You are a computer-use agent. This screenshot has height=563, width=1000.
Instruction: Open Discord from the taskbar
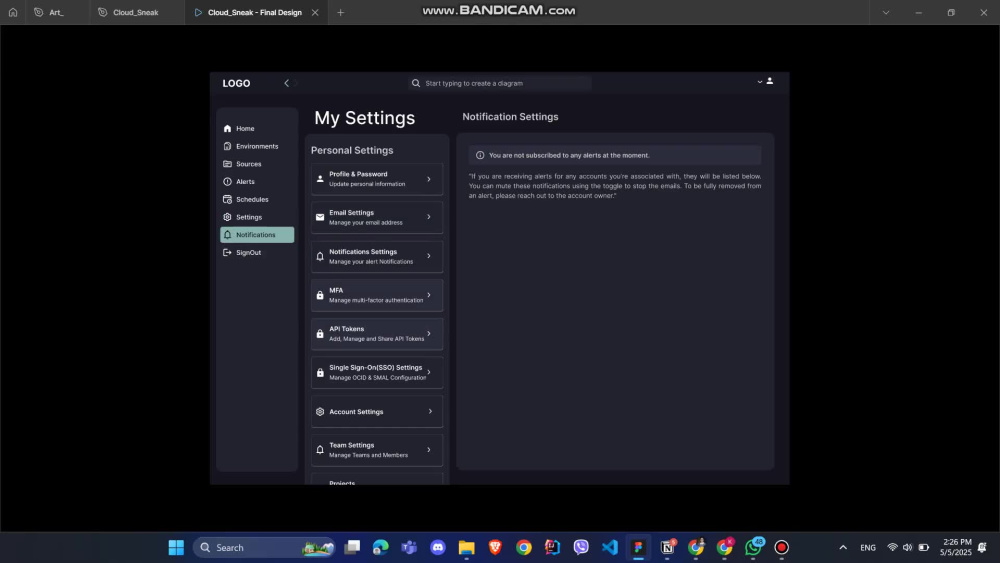438,547
